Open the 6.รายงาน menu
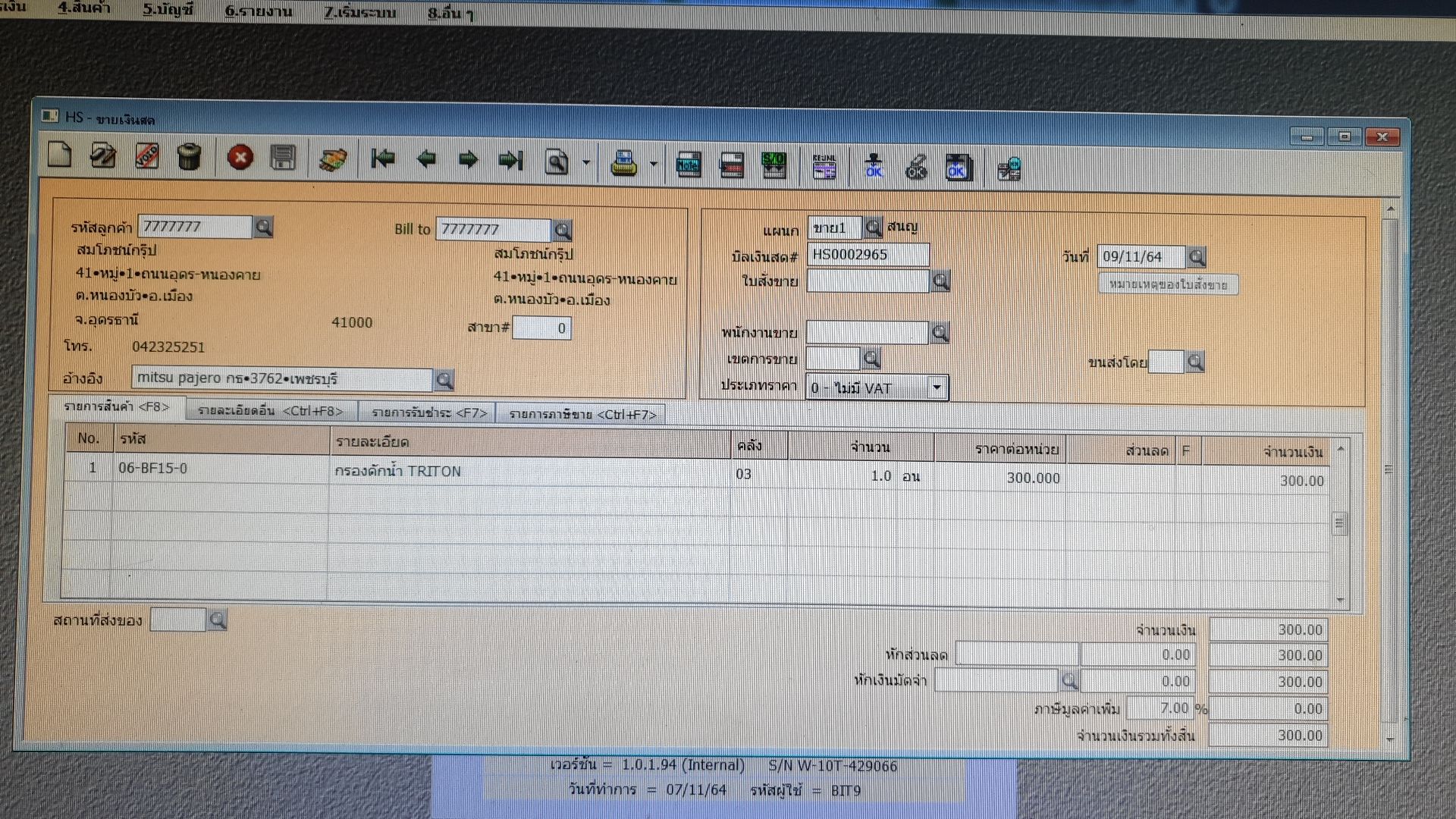The height and width of the screenshot is (819, 1456). click(x=259, y=11)
